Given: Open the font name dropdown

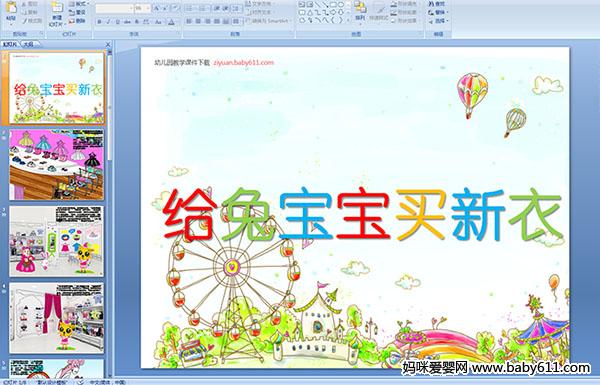Looking at the screenshot, I should point(131,8).
